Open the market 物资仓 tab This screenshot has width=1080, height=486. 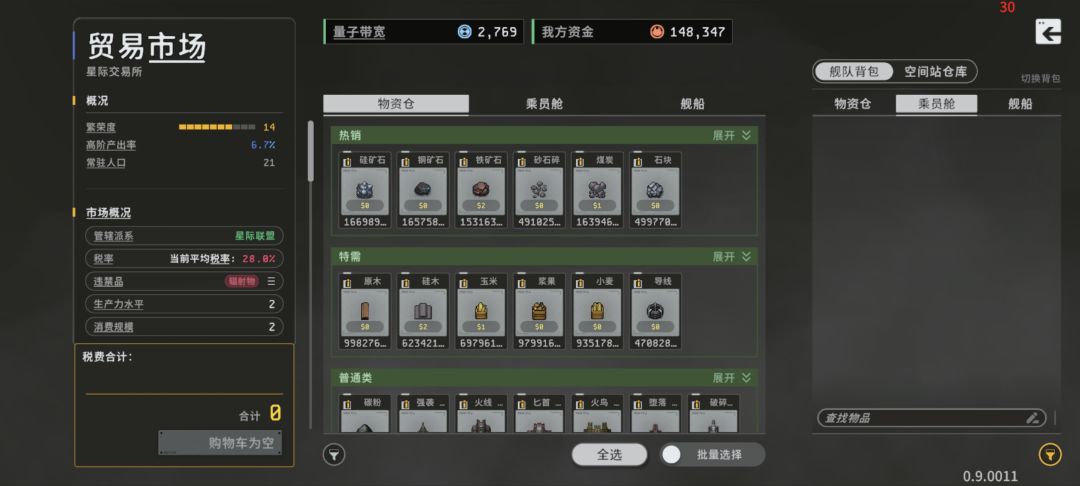[x=396, y=104]
